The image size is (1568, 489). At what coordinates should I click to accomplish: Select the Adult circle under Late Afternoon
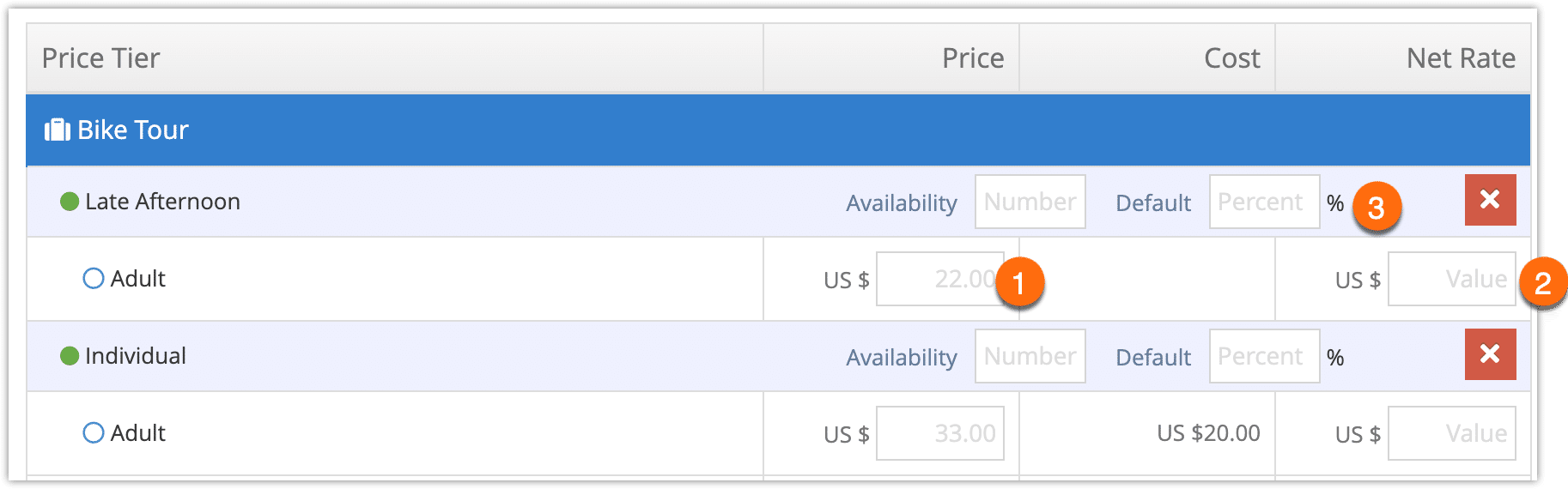tap(93, 279)
